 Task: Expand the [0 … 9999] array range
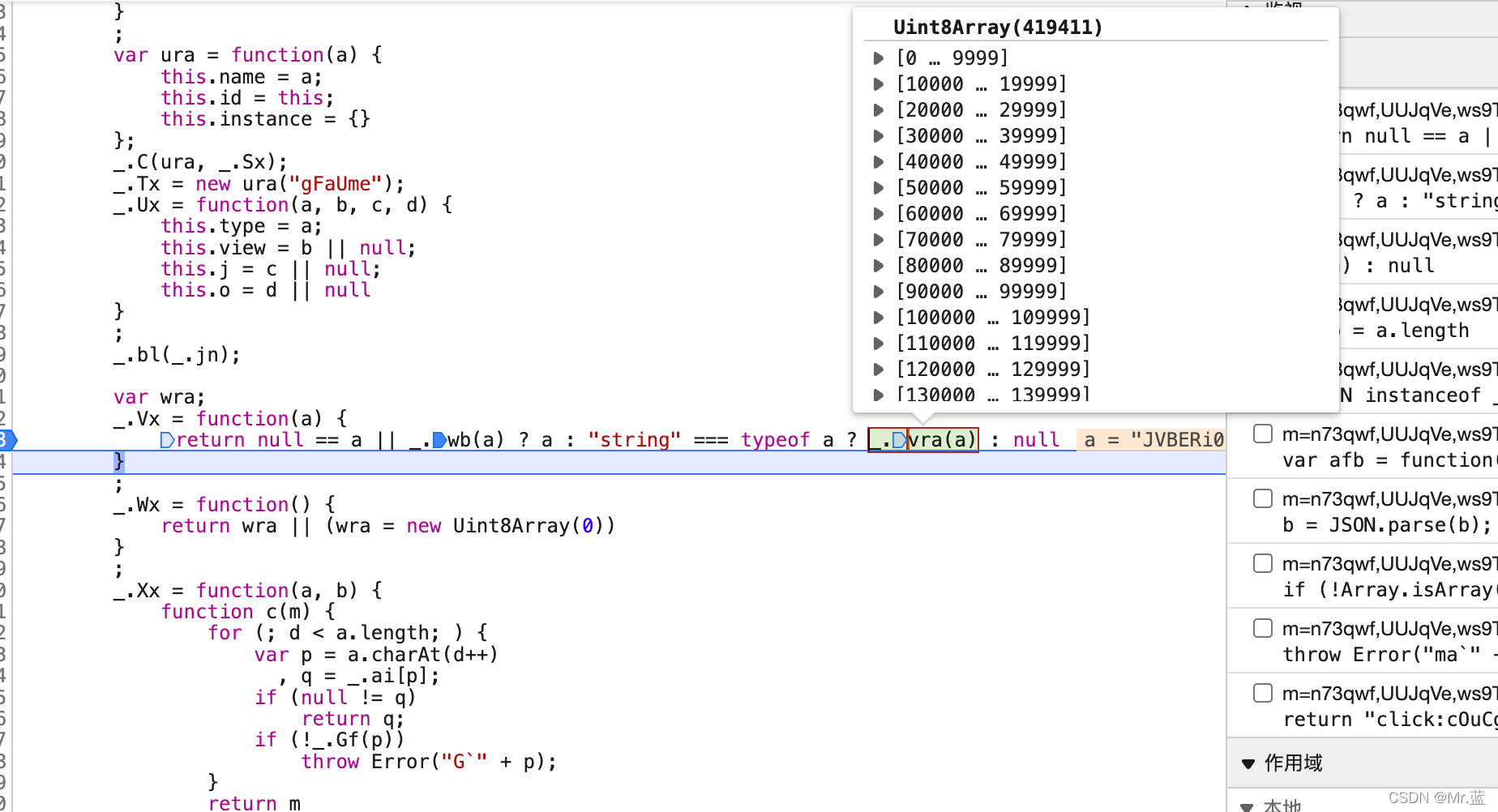[x=879, y=58]
